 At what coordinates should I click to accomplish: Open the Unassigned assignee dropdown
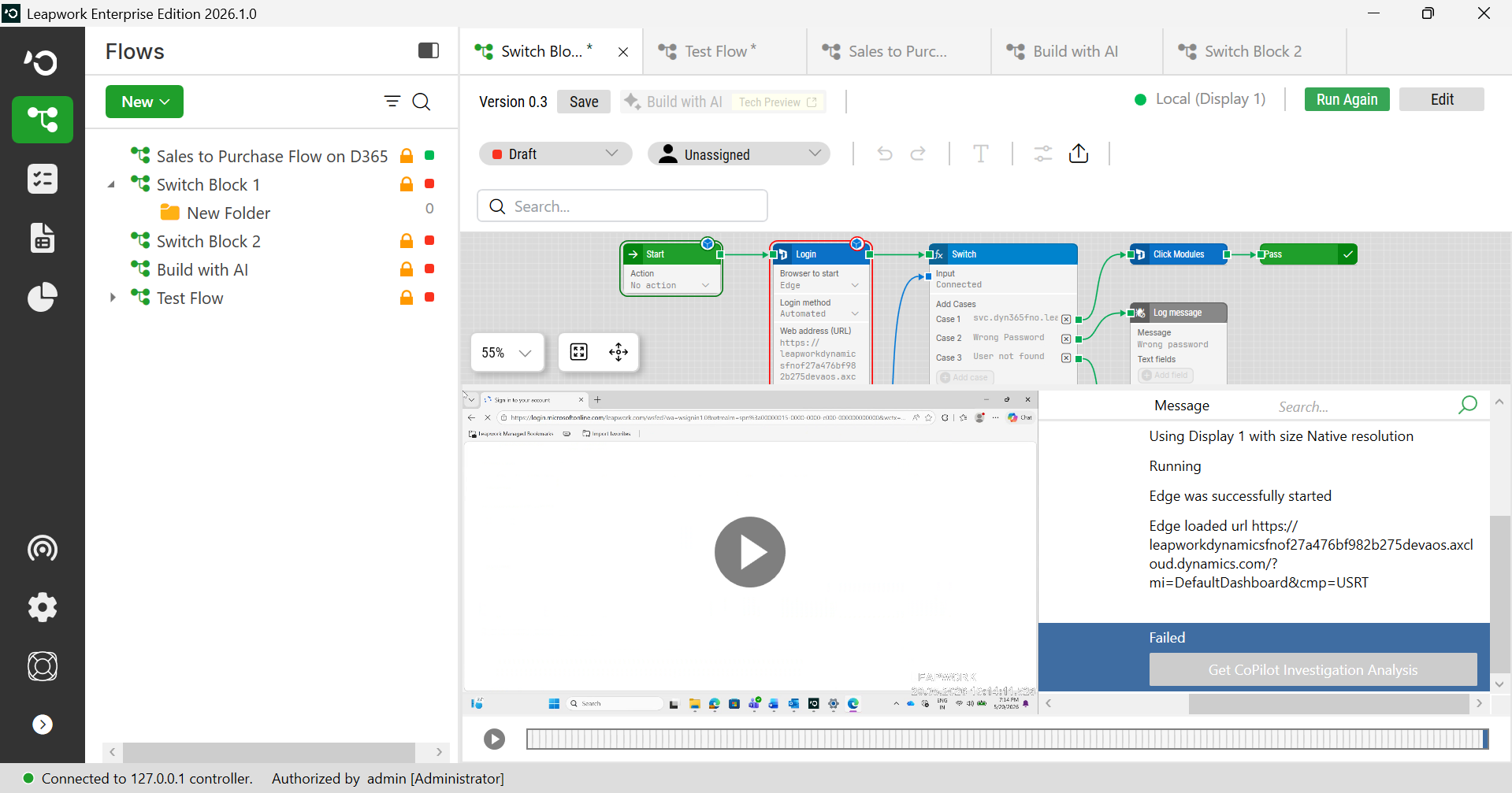(739, 154)
